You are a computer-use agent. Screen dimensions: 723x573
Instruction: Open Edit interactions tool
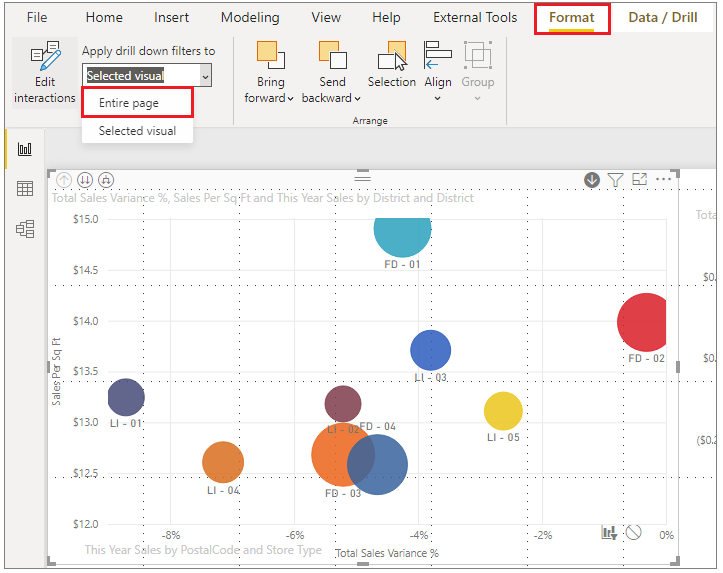[x=45, y=73]
